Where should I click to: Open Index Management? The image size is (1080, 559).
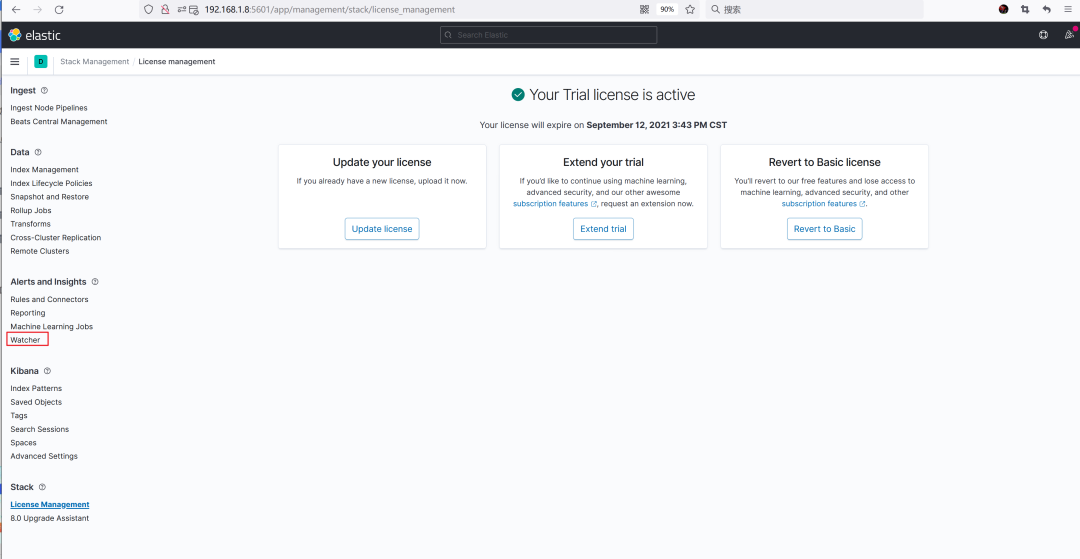(x=44, y=169)
